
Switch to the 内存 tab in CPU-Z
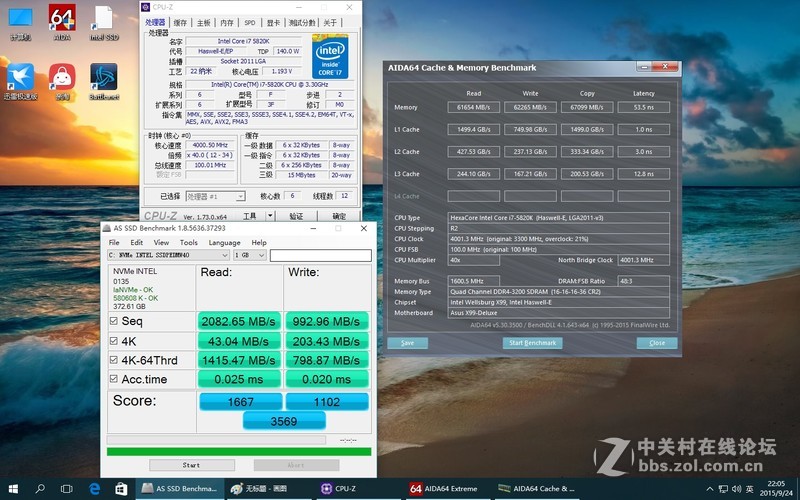coord(227,22)
